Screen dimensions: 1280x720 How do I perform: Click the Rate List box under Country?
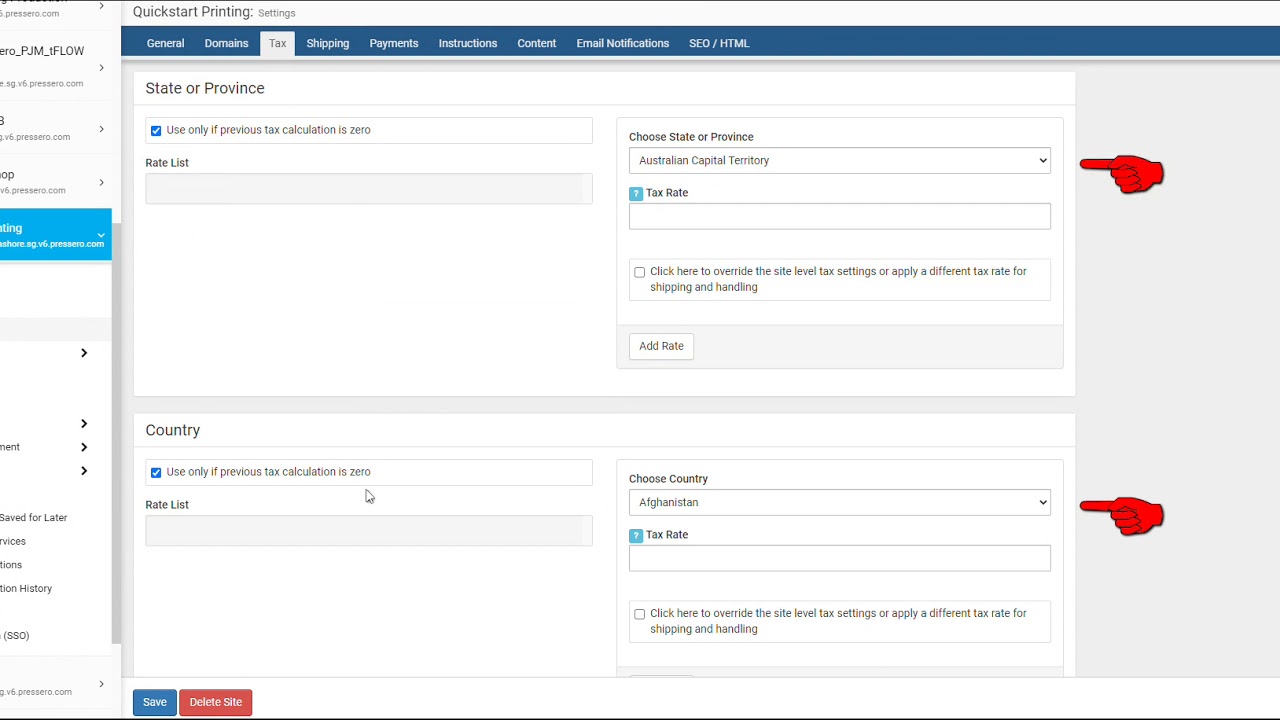click(x=369, y=531)
